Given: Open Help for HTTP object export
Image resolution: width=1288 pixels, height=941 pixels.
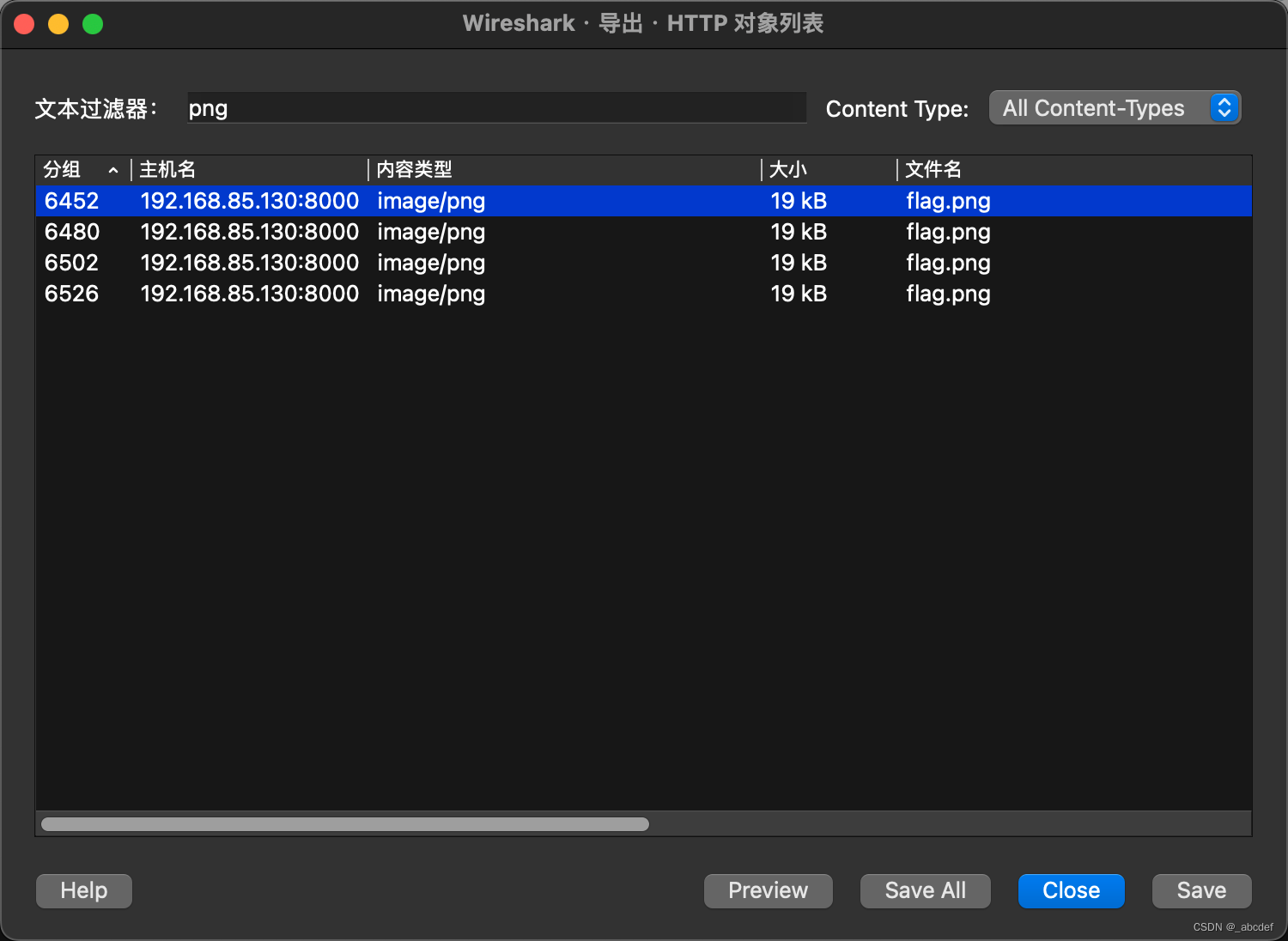Looking at the screenshot, I should pyautogui.click(x=84, y=890).
